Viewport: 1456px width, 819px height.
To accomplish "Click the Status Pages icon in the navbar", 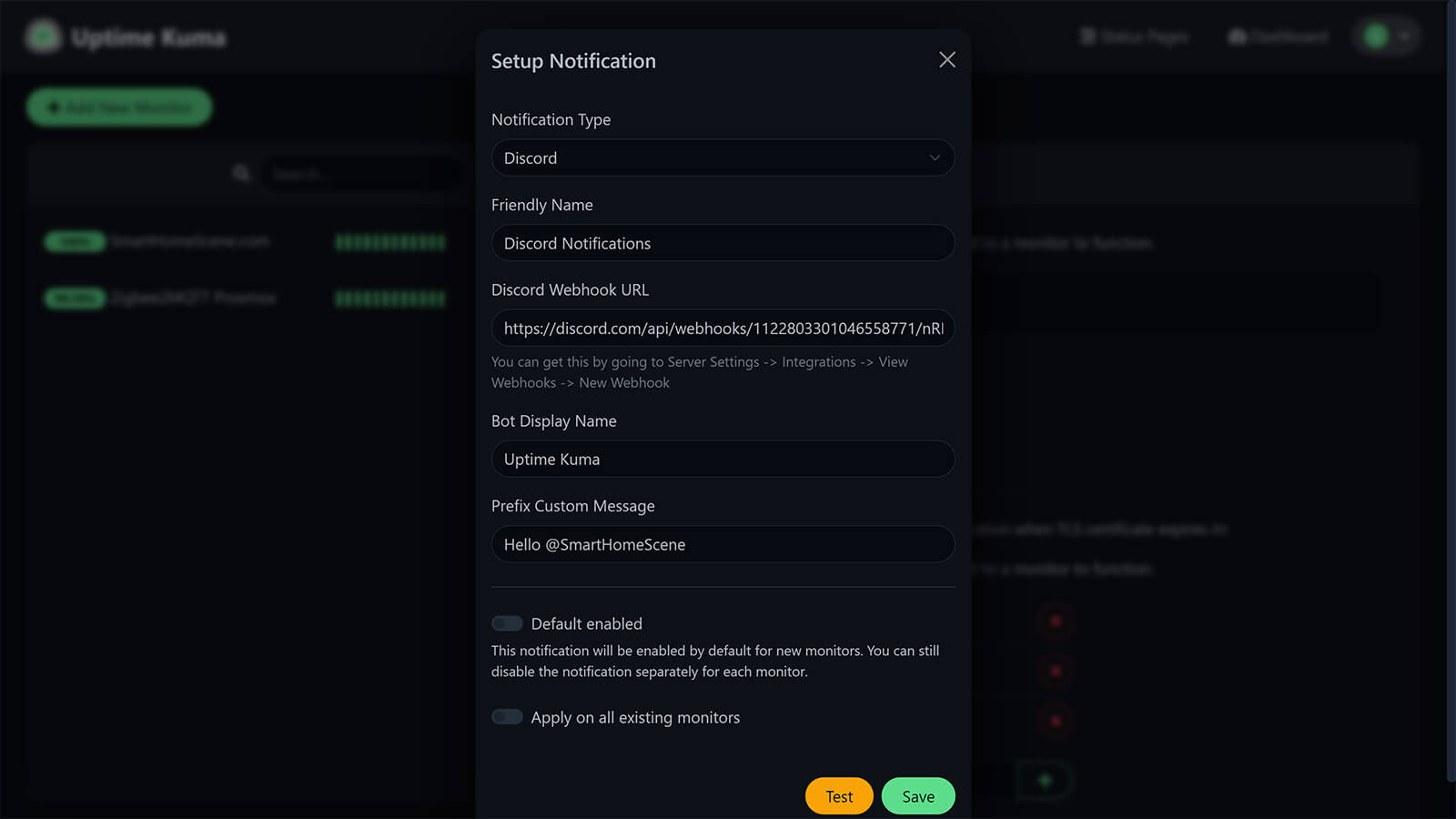I will [1086, 36].
